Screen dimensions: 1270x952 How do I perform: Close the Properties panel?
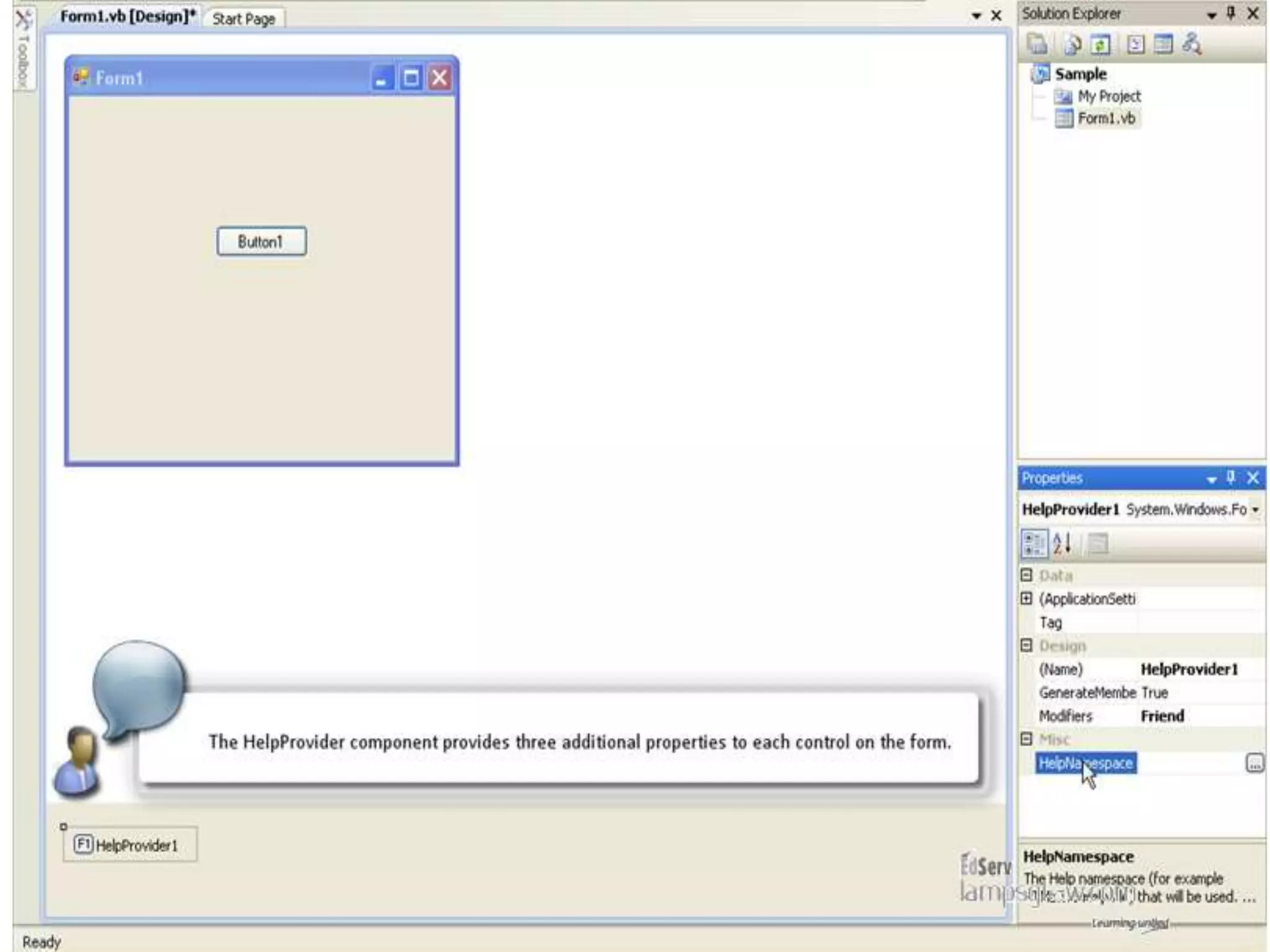1253,478
